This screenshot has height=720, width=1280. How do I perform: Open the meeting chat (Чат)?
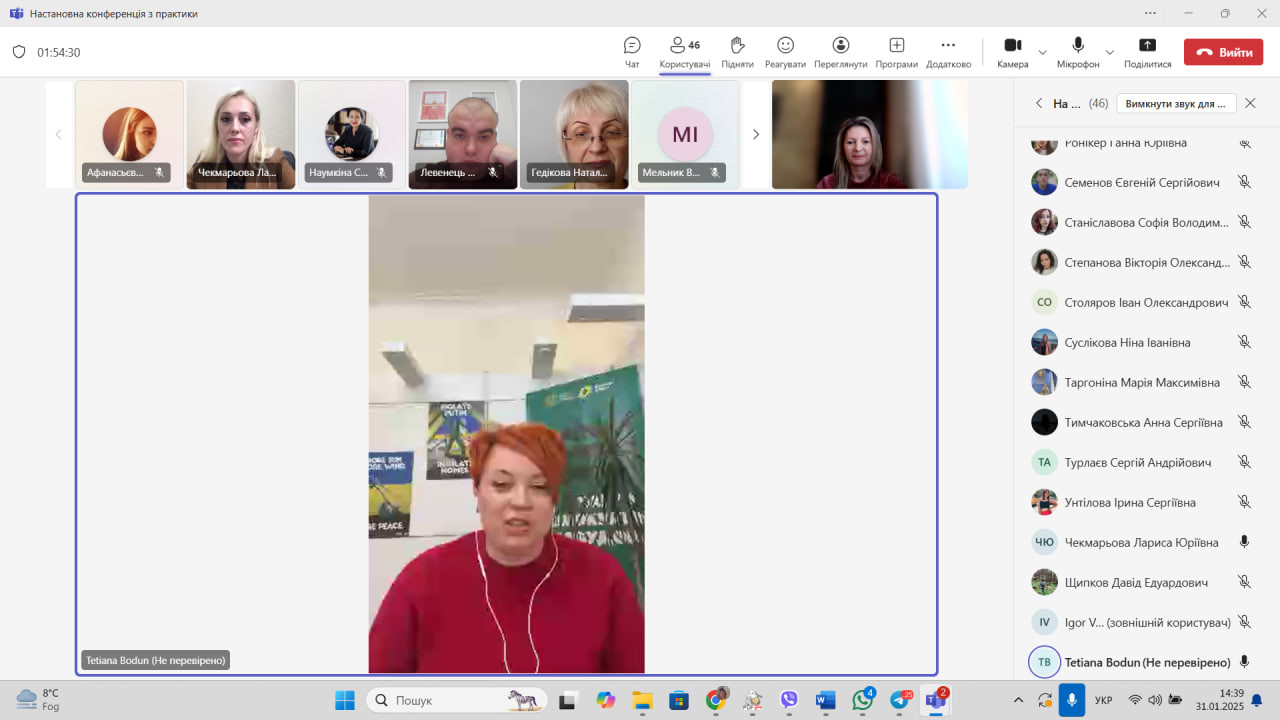(x=632, y=52)
